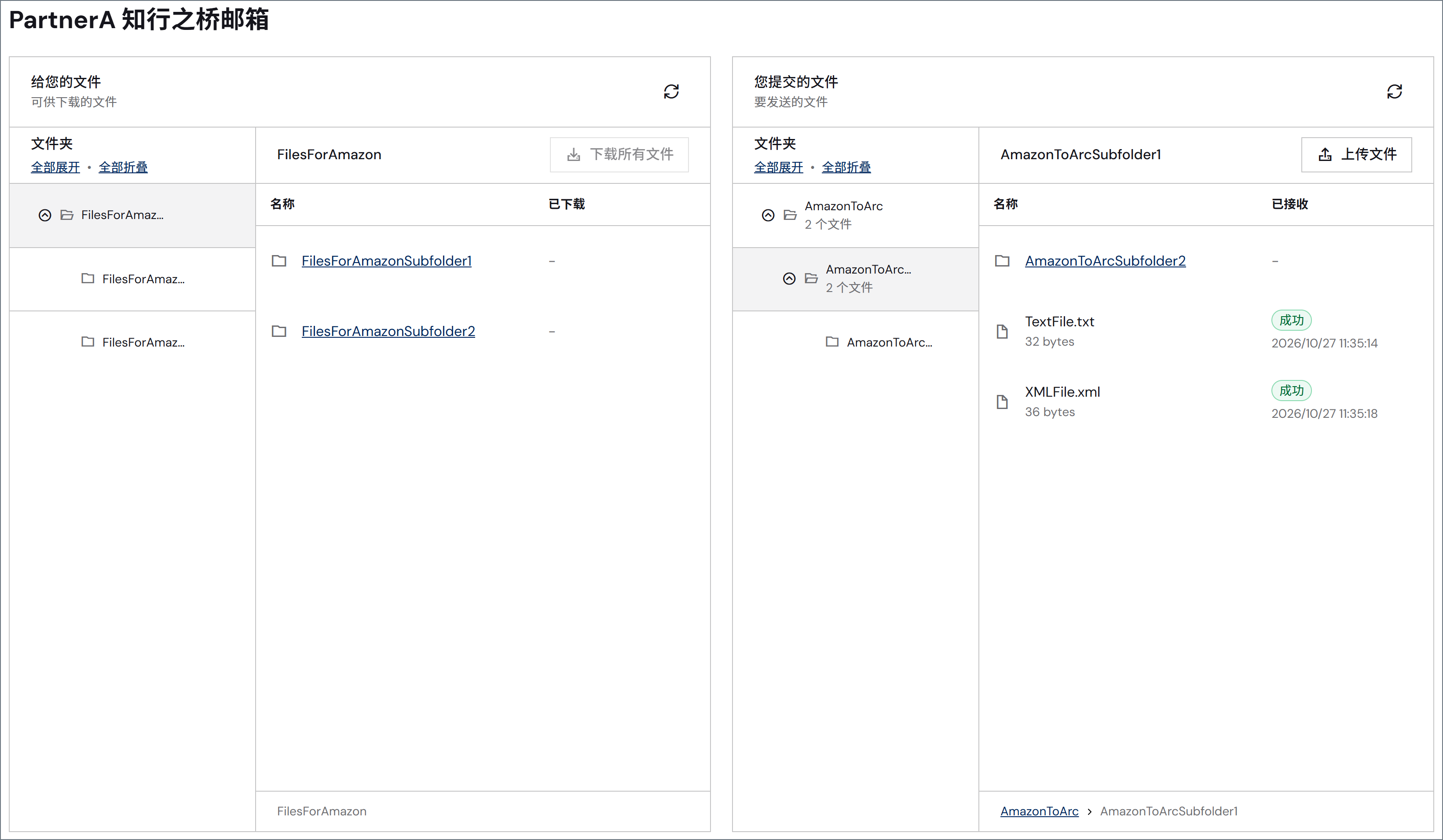The width and height of the screenshot is (1443, 840).
Task: Click folder icon beside AmazonToArcSubfolder2 in list
Action: click(x=1002, y=261)
